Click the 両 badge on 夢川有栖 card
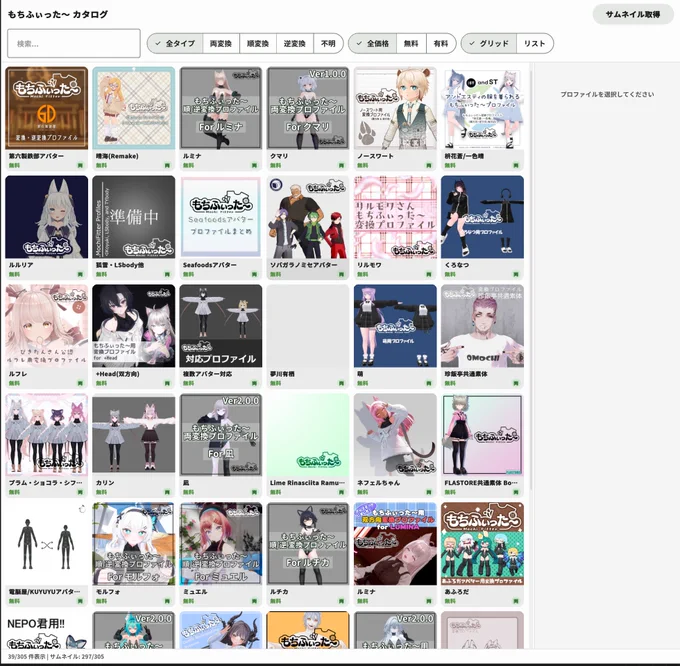The image size is (680, 666). (x=342, y=383)
